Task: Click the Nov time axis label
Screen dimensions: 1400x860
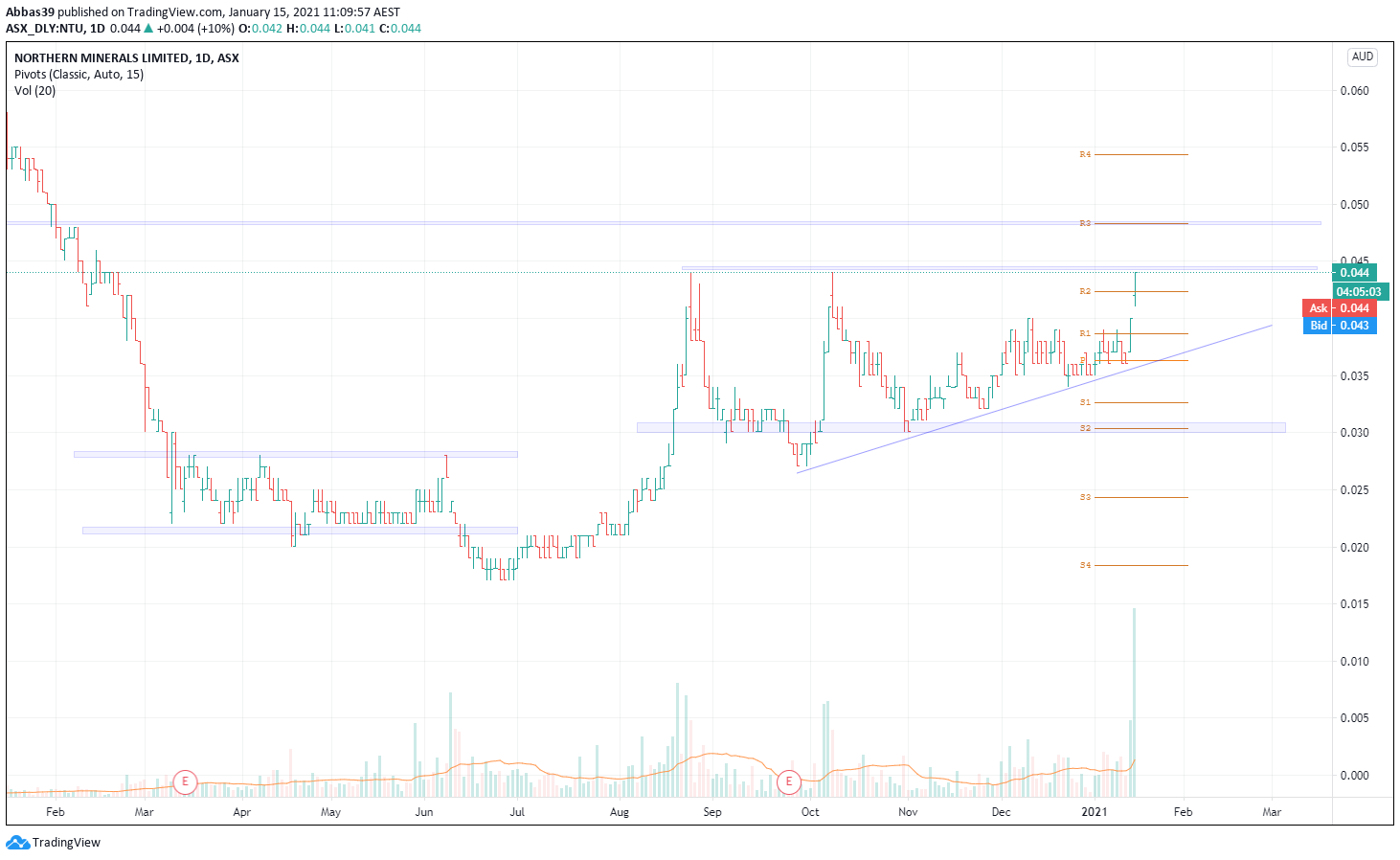Action: 908,812
